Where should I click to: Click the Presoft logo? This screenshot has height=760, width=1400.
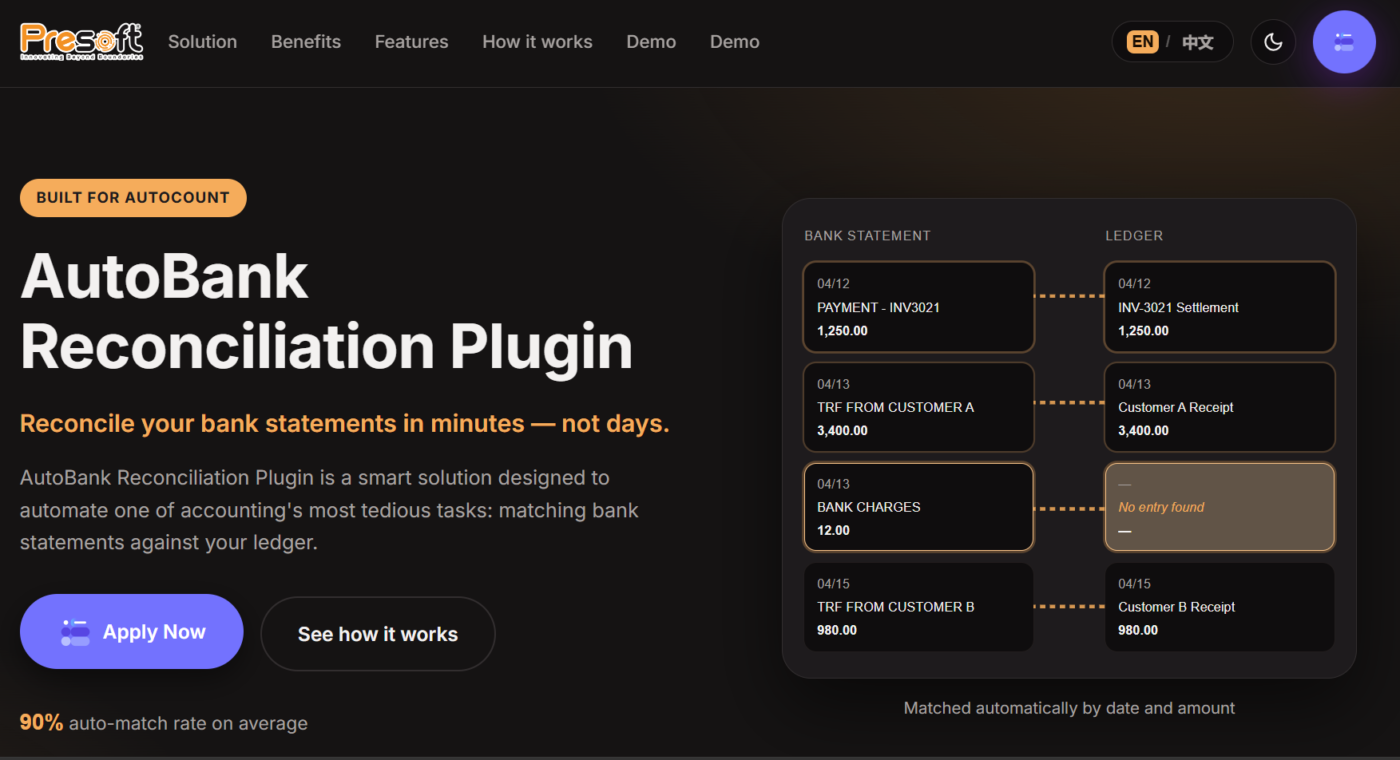[82, 41]
